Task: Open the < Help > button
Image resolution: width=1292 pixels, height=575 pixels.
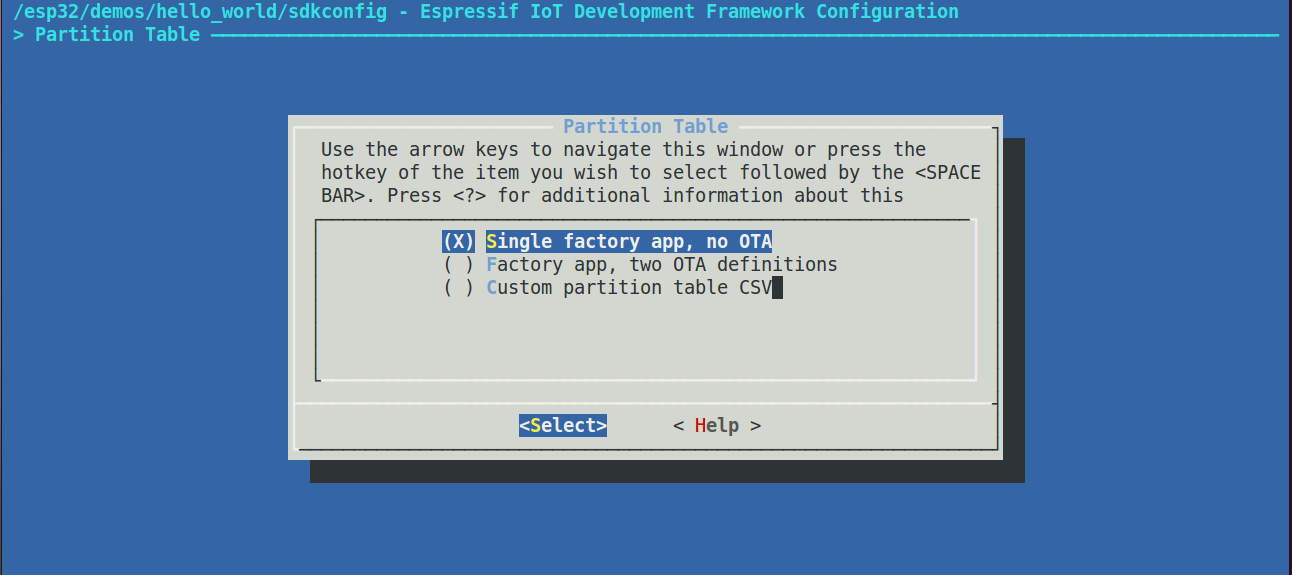Action: (x=717, y=426)
